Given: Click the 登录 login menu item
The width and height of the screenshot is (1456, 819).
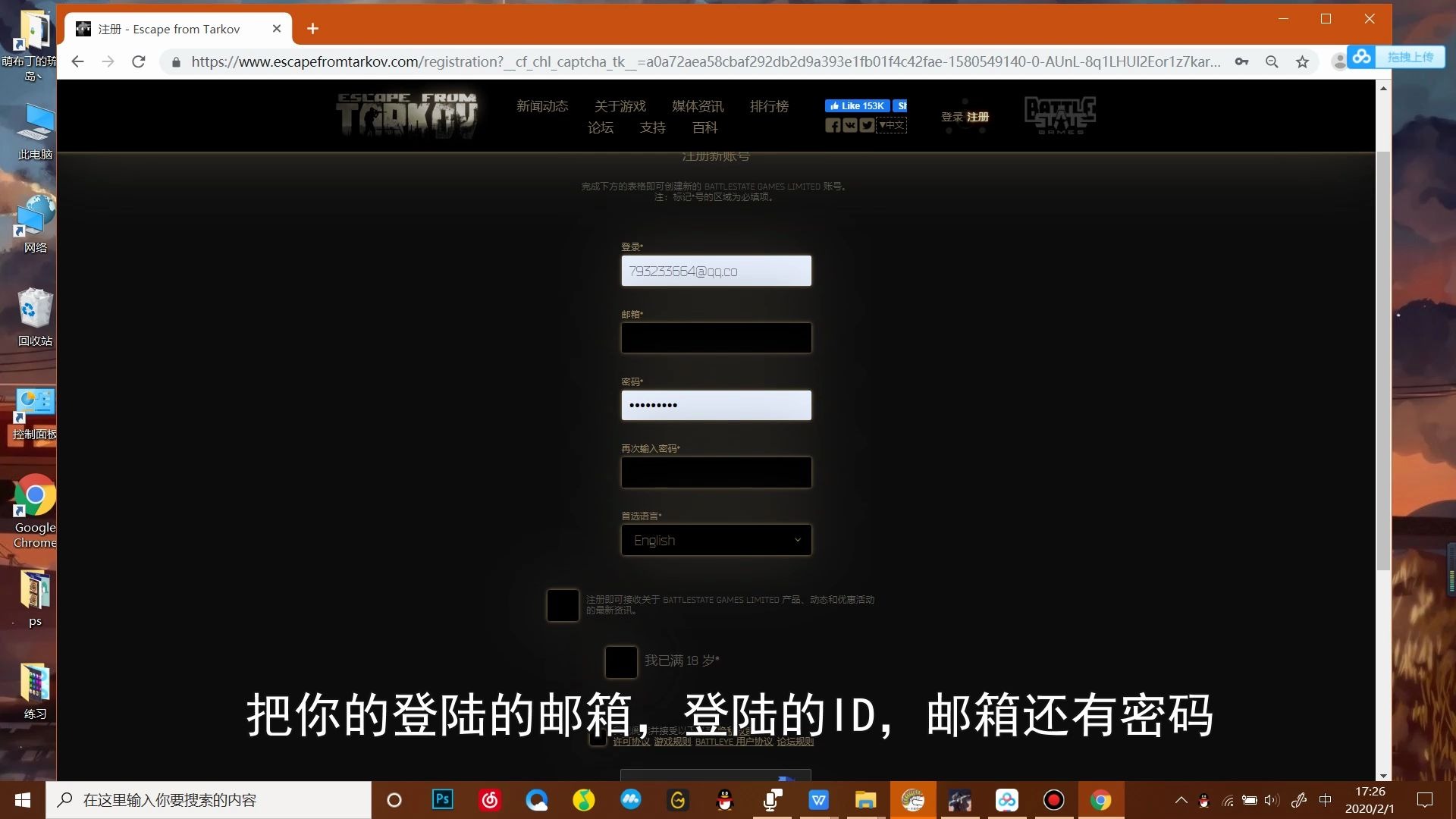Looking at the screenshot, I should pyautogui.click(x=951, y=117).
